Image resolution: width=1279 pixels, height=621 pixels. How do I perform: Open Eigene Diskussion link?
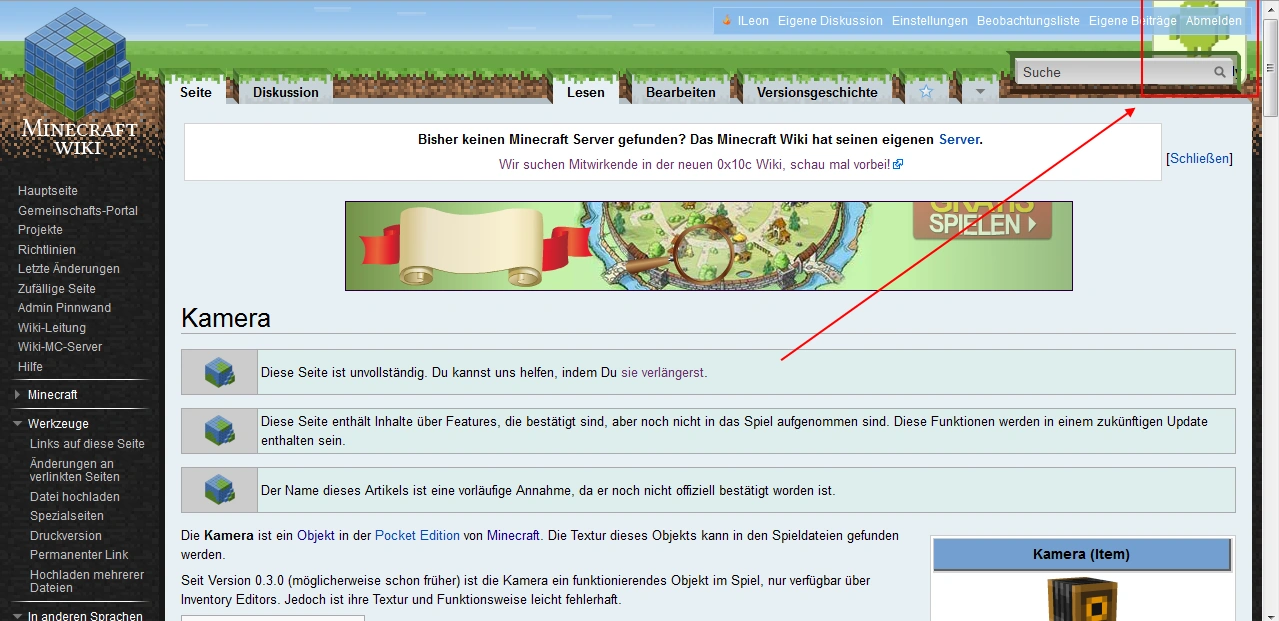[x=830, y=21]
